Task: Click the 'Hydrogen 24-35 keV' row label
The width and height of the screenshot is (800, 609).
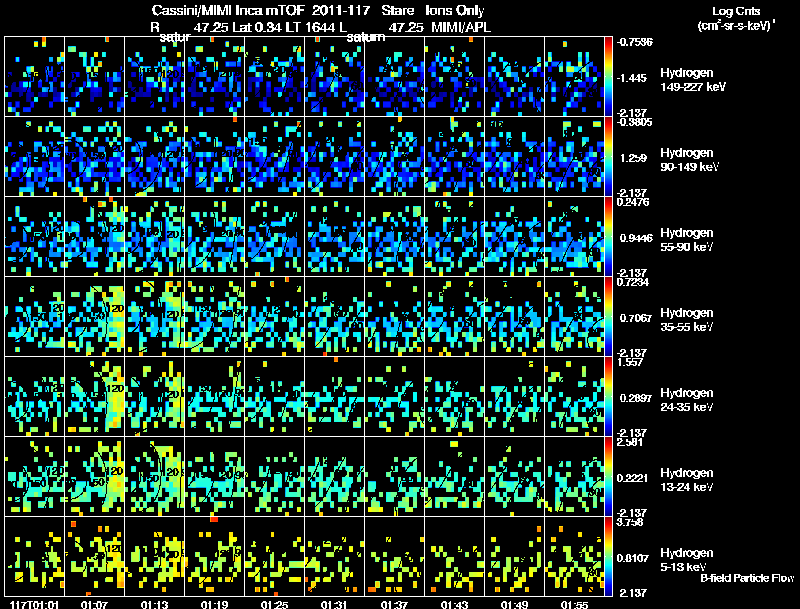Action: tap(687, 400)
